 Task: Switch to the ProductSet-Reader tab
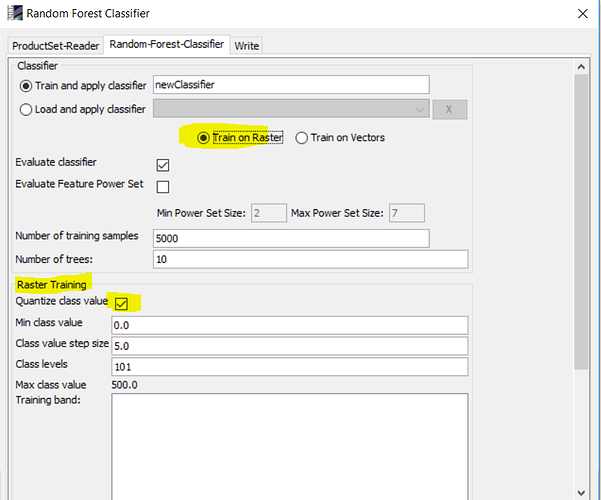tap(56, 46)
